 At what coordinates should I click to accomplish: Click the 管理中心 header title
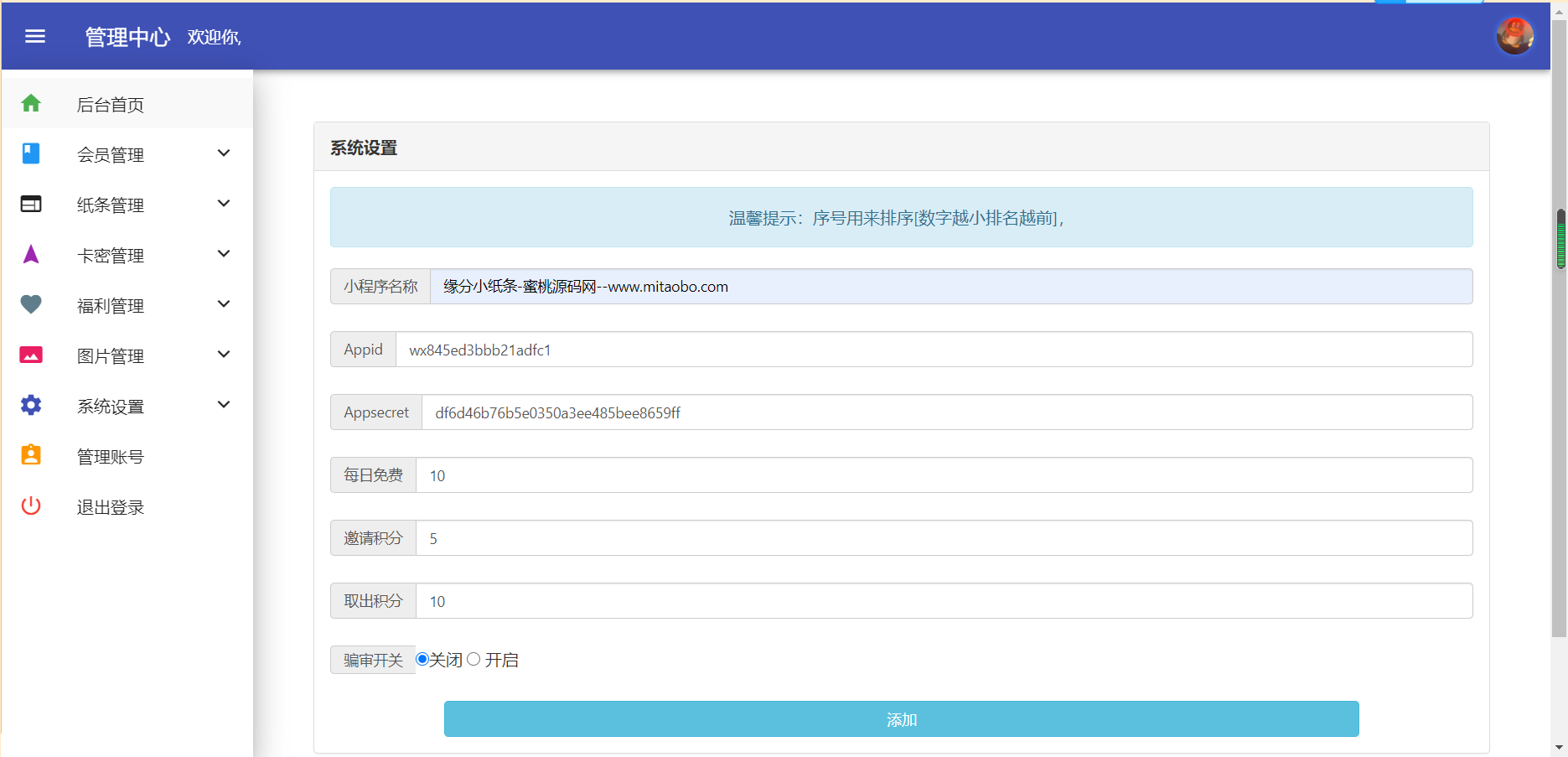(127, 37)
